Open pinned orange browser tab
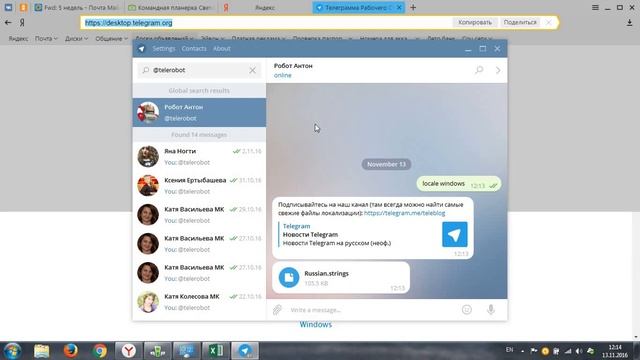This screenshot has width=640, height=360. pyautogui.click(x=23, y=7)
